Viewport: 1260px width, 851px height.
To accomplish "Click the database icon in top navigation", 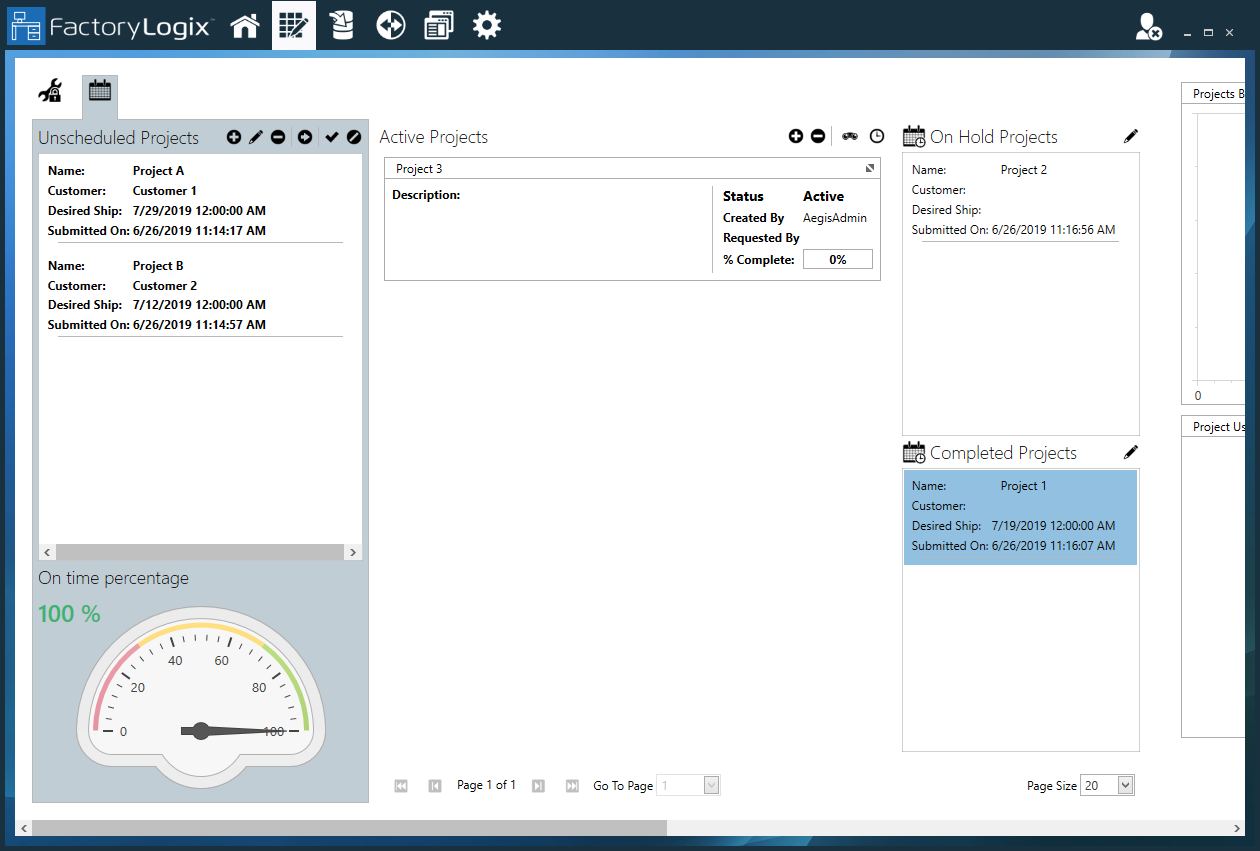I will pos(342,26).
